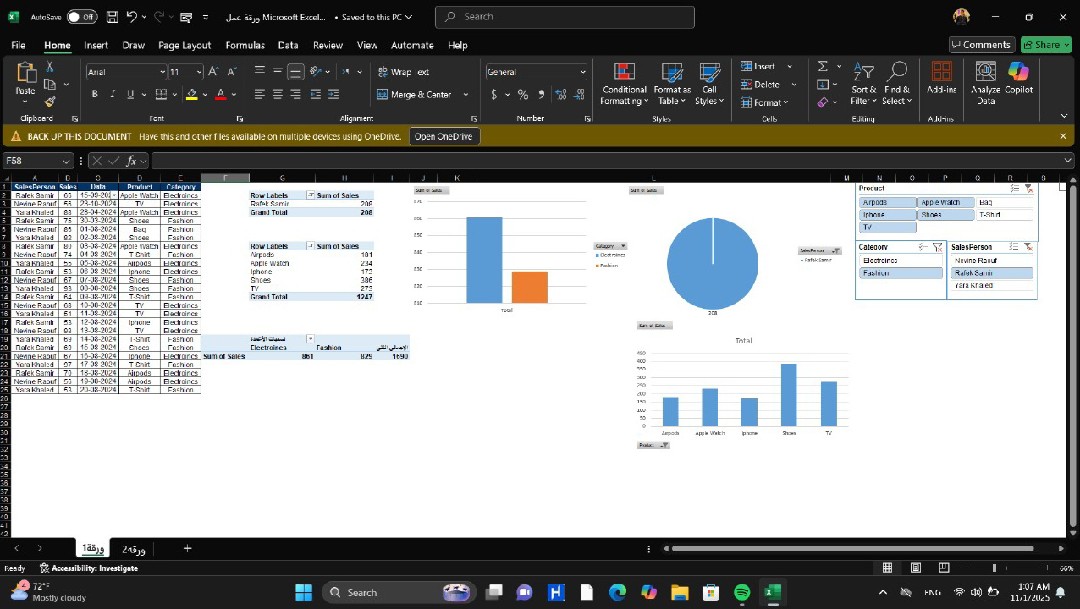Switch to the Insert ribbon tab
Viewport: 1080px width, 609px height.
pyautogui.click(x=96, y=45)
